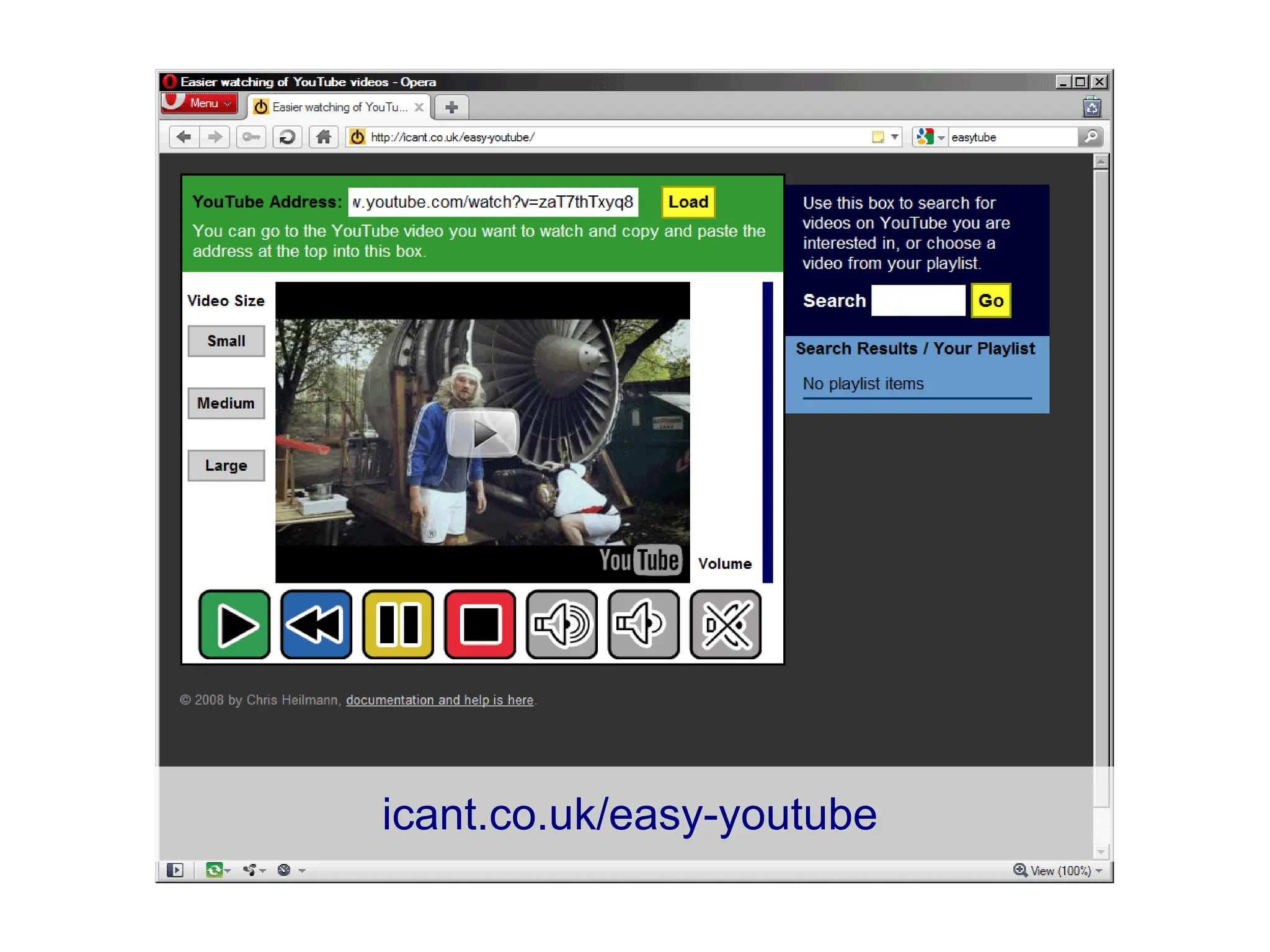Click the volume down speaker button
1270x952 pixels.
[644, 625]
